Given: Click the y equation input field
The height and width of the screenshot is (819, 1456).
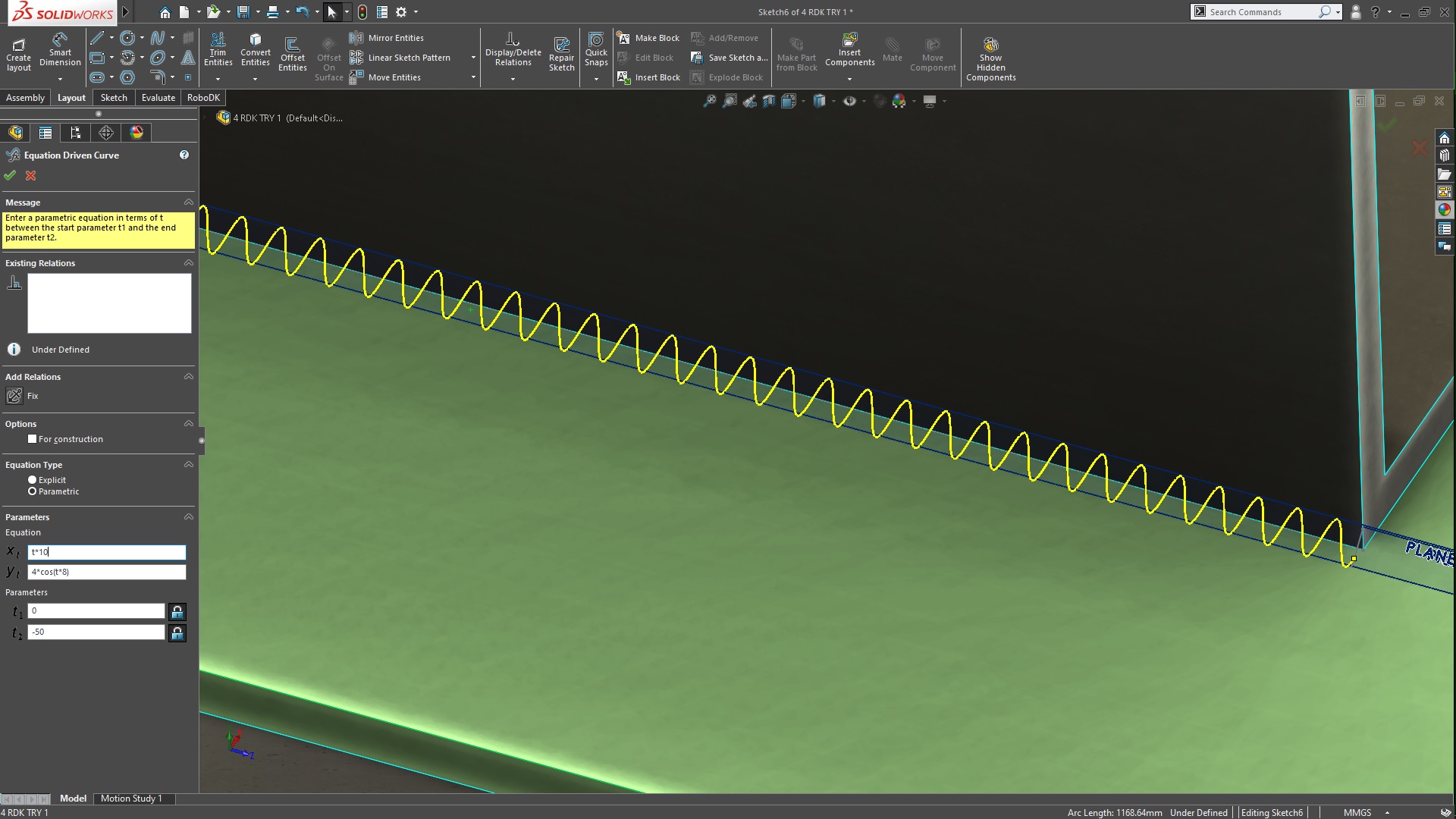Looking at the screenshot, I should click(x=106, y=573).
